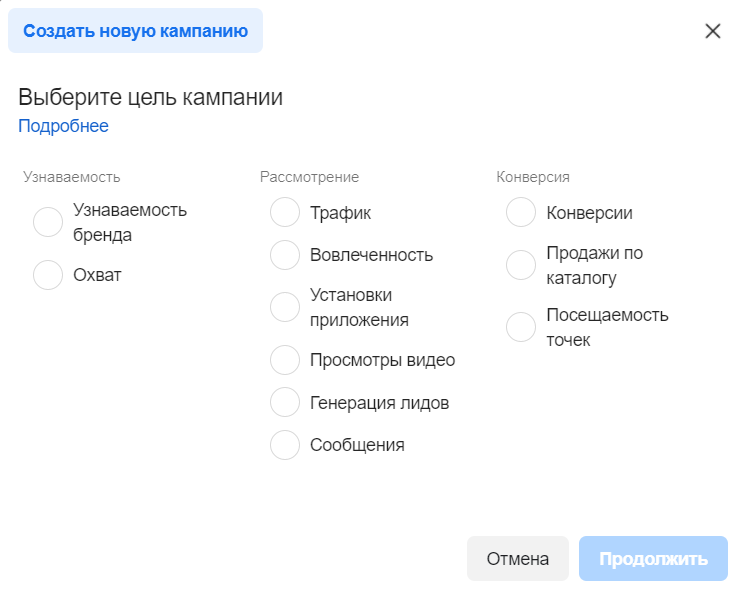The width and height of the screenshot is (739, 590).
Task: Select the 'Сообщения' radio option
Action: click(x=285, y=445)
